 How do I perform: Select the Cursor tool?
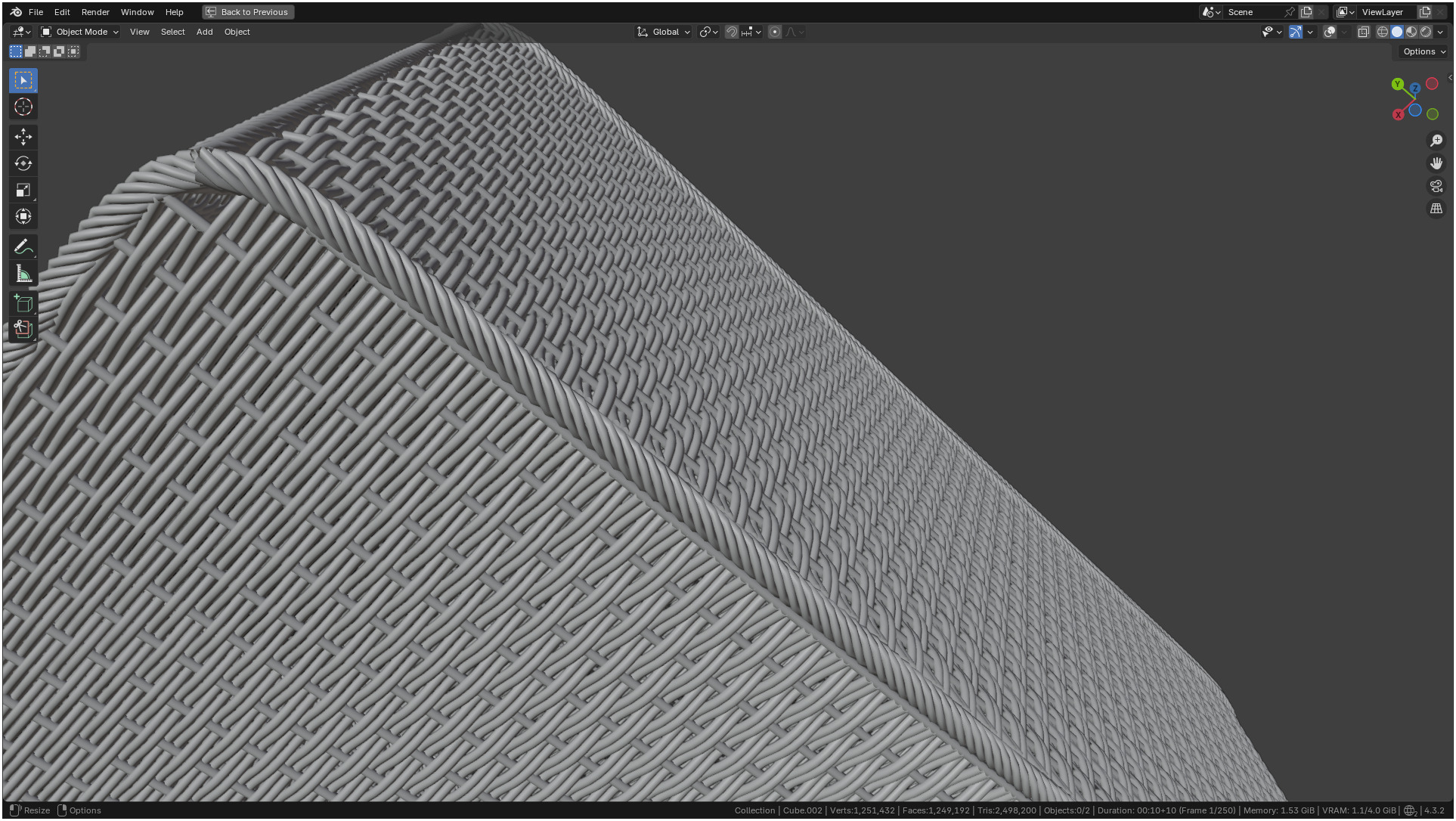tap(23, 107)
